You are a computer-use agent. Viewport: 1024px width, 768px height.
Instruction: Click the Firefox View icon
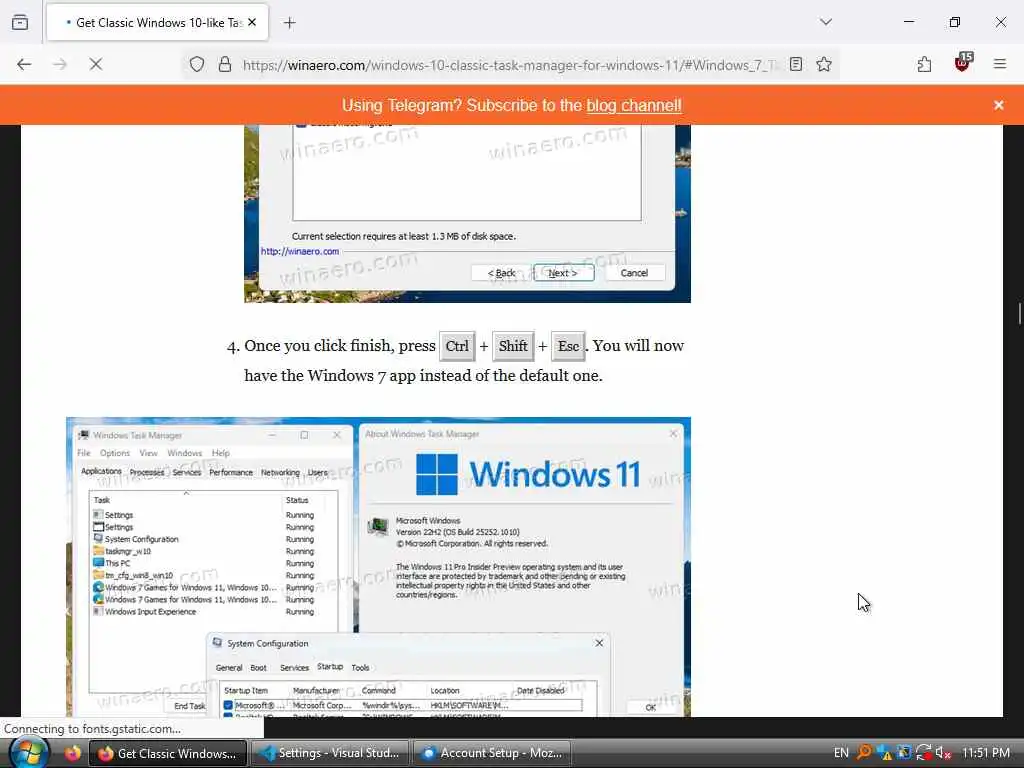pos(20,22)
